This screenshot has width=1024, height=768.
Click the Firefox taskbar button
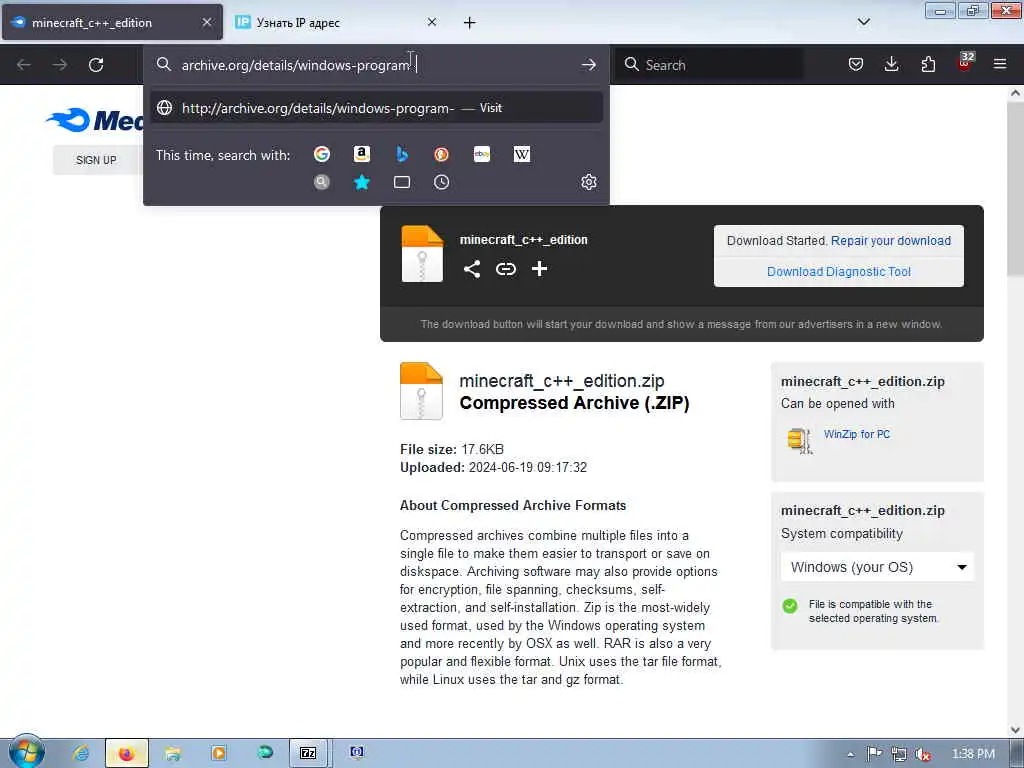pos(127,753)
